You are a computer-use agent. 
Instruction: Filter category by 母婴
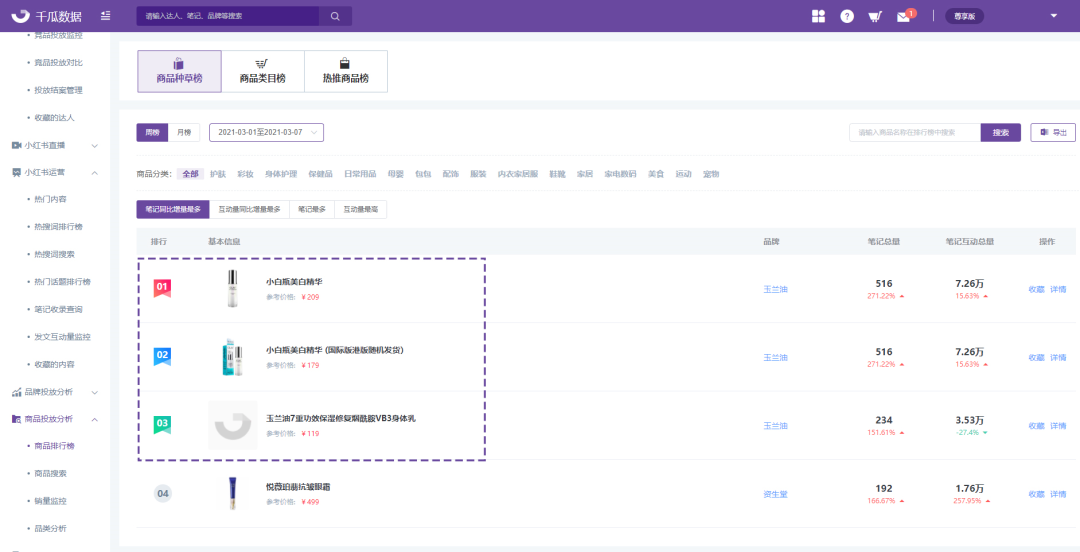click(x=396, y=174)
